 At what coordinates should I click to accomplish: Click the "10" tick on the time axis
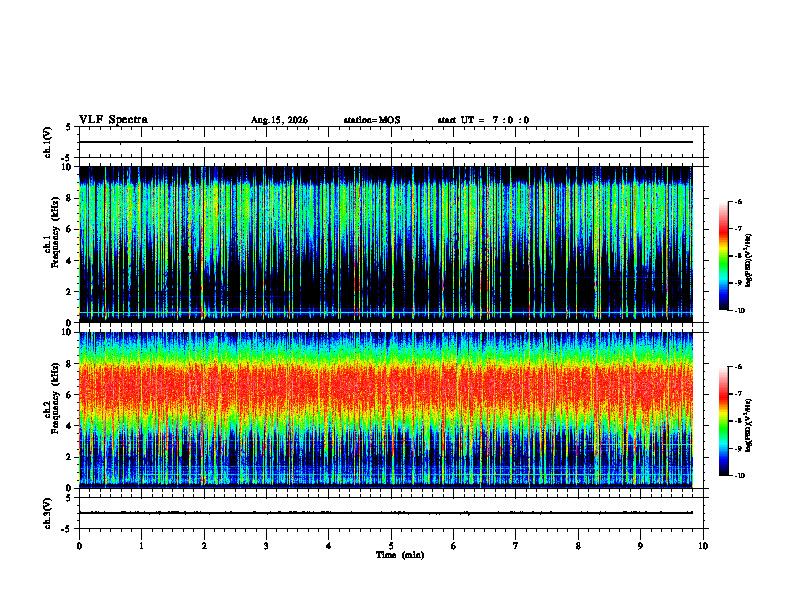tap(703, 546)
